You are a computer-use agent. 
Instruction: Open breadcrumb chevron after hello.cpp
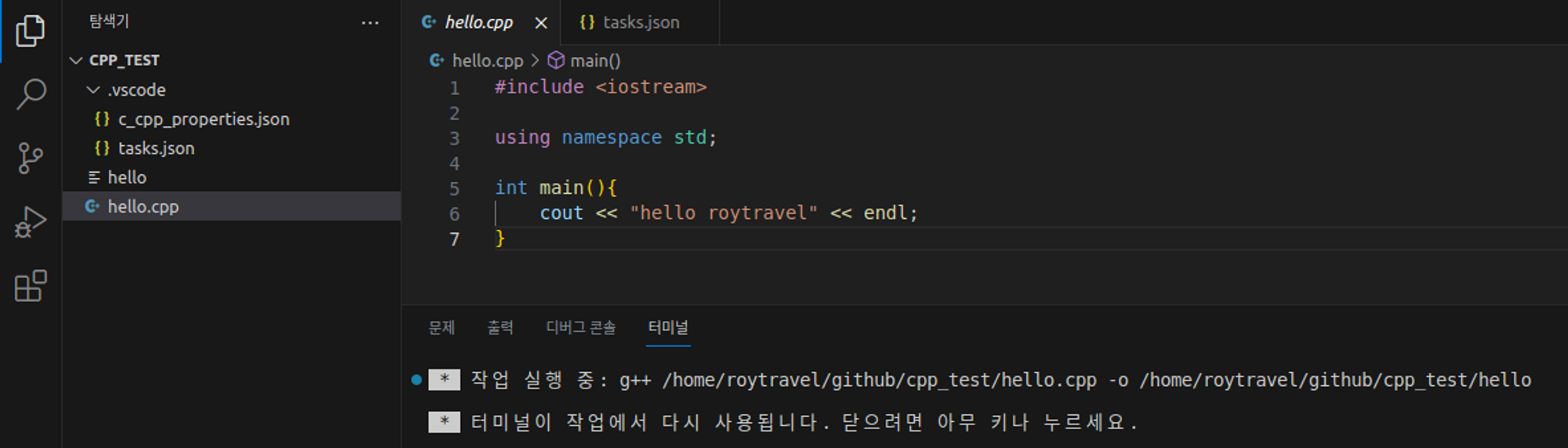click(x=535, y=60)
